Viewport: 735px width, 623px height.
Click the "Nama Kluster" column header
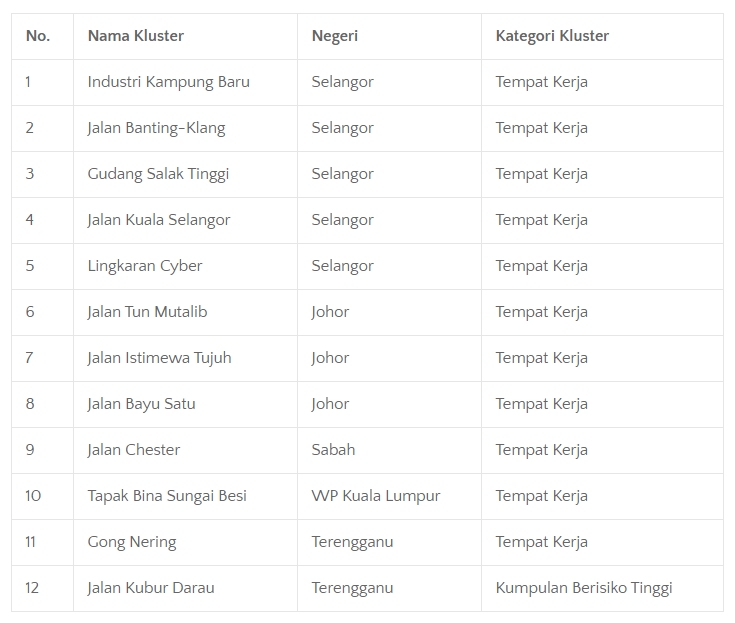click(136, 36)
